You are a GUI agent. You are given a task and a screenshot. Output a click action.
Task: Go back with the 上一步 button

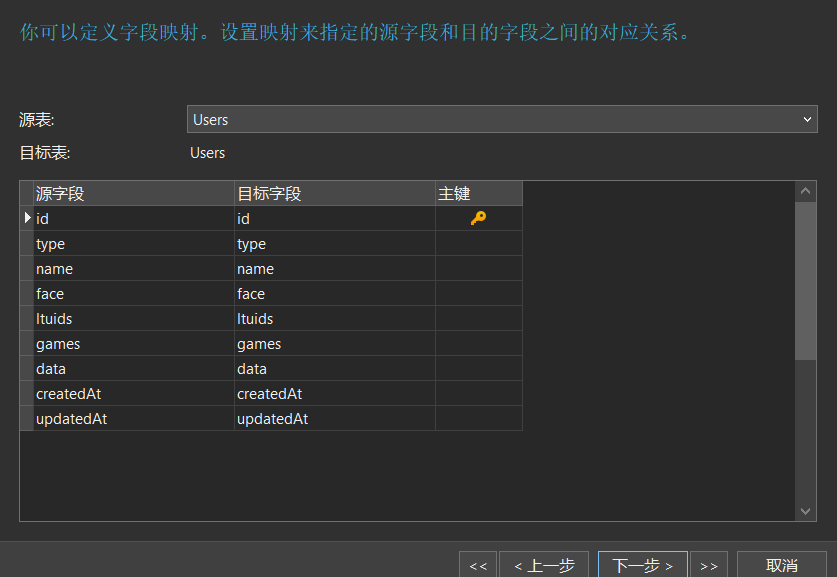[544, 565]
